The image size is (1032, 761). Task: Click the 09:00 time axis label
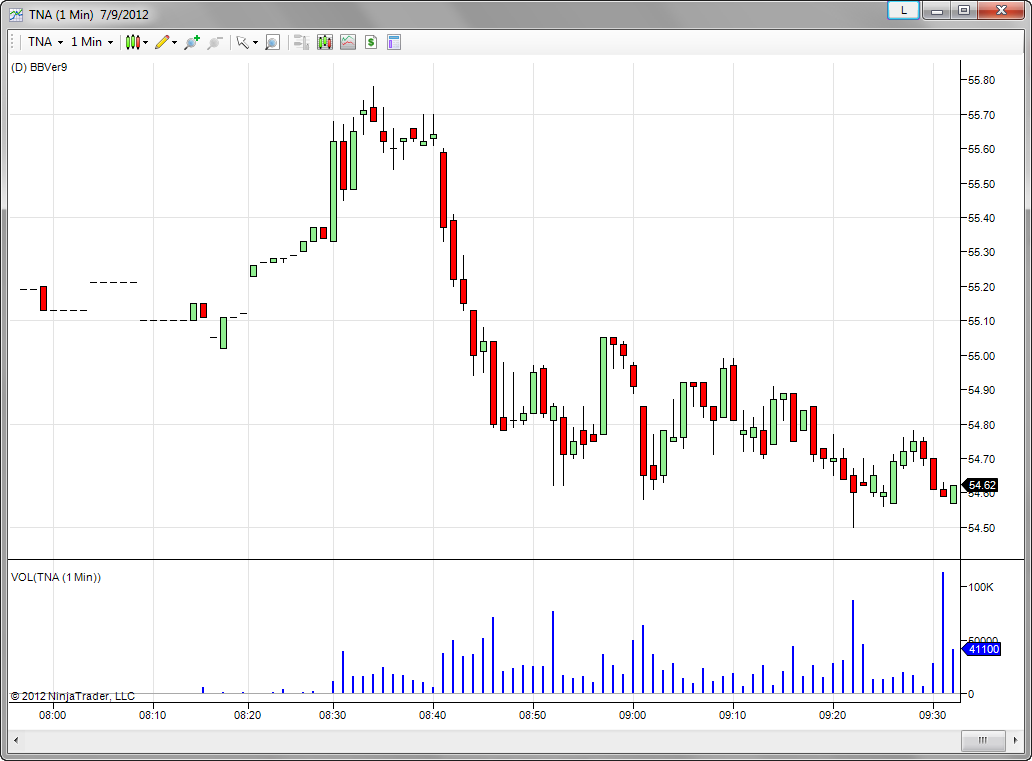point(632,716)
